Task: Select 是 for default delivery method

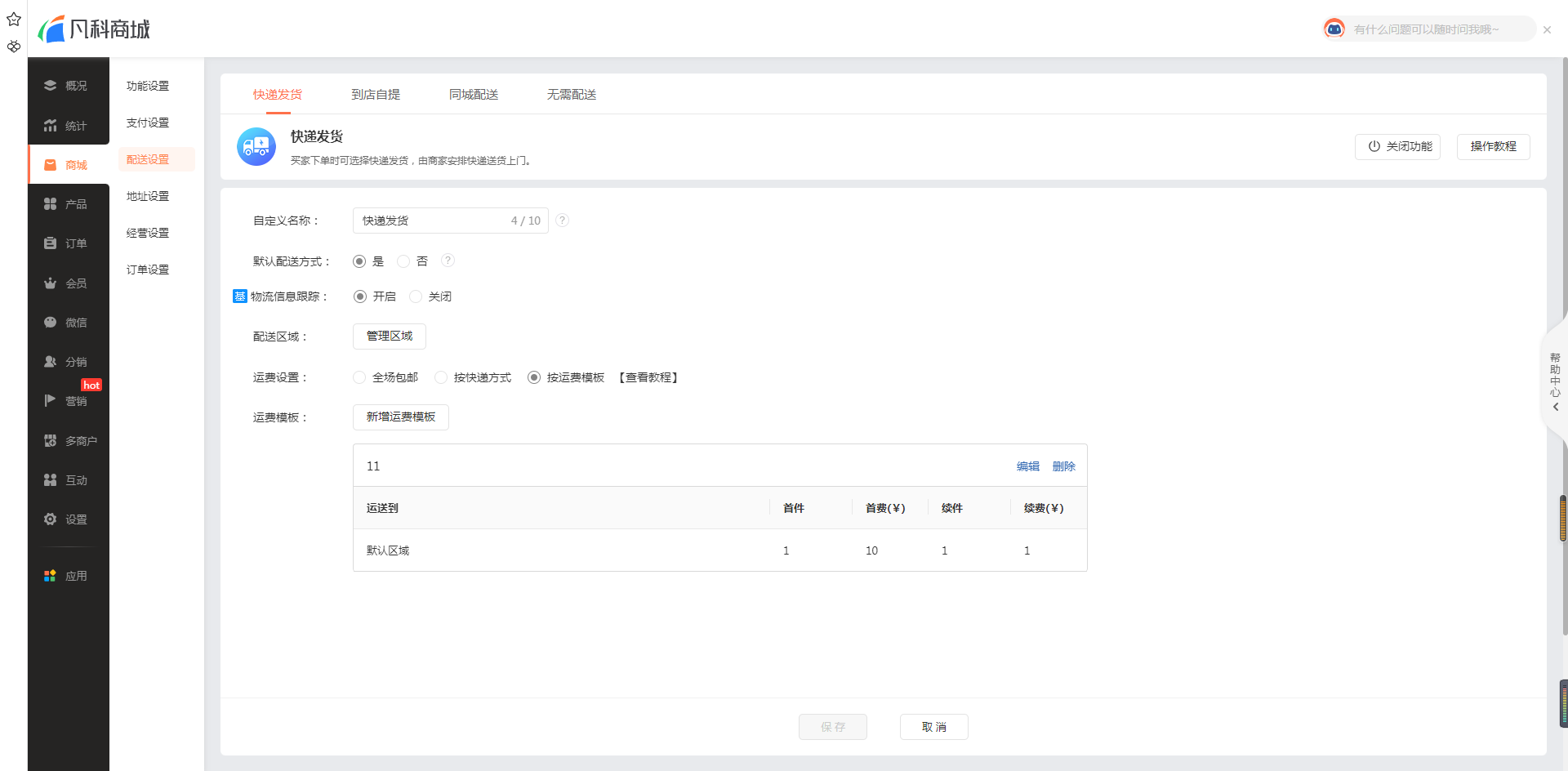Action: pos(359,261)
